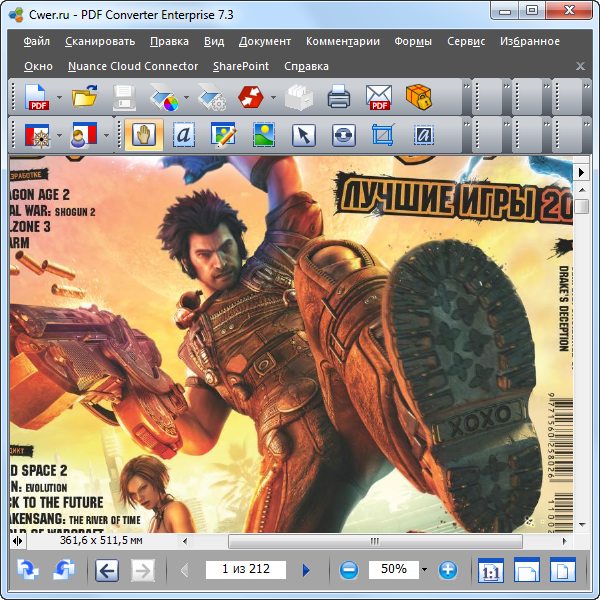Click the previous view back arrow
Screen dimensions: 600x600
(107, 570)
